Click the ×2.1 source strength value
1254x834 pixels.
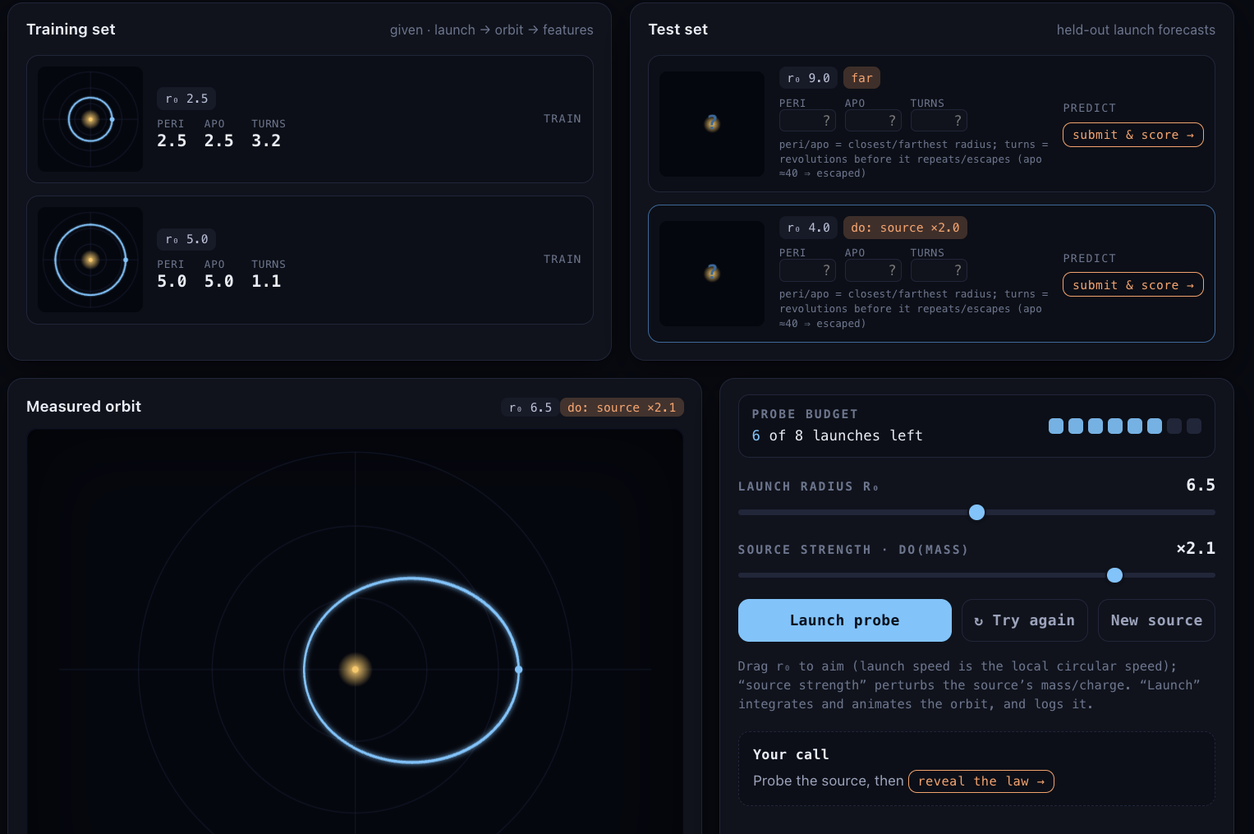[x=1195, y=548]
